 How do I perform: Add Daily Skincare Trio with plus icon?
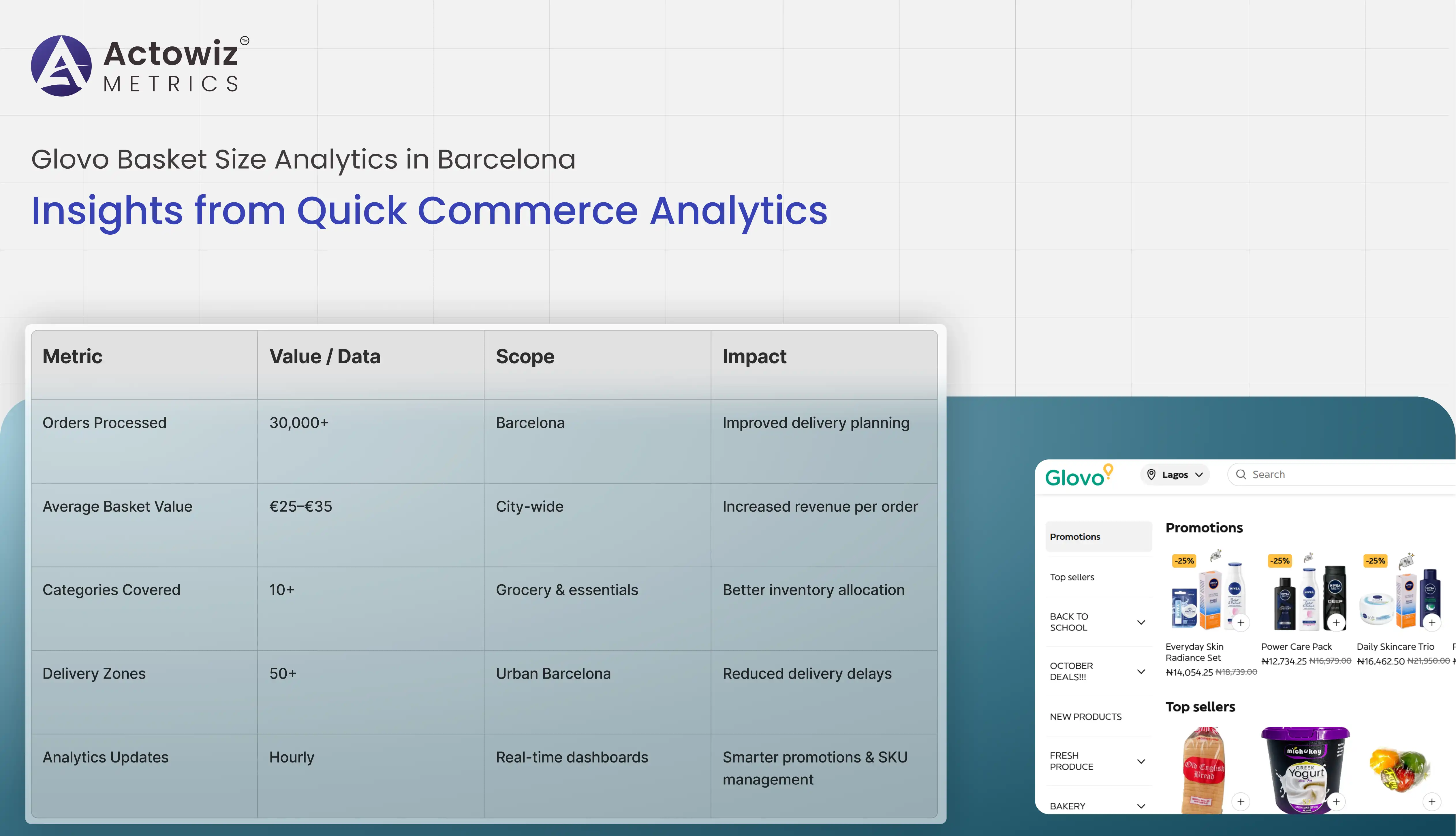[1432, 623]
